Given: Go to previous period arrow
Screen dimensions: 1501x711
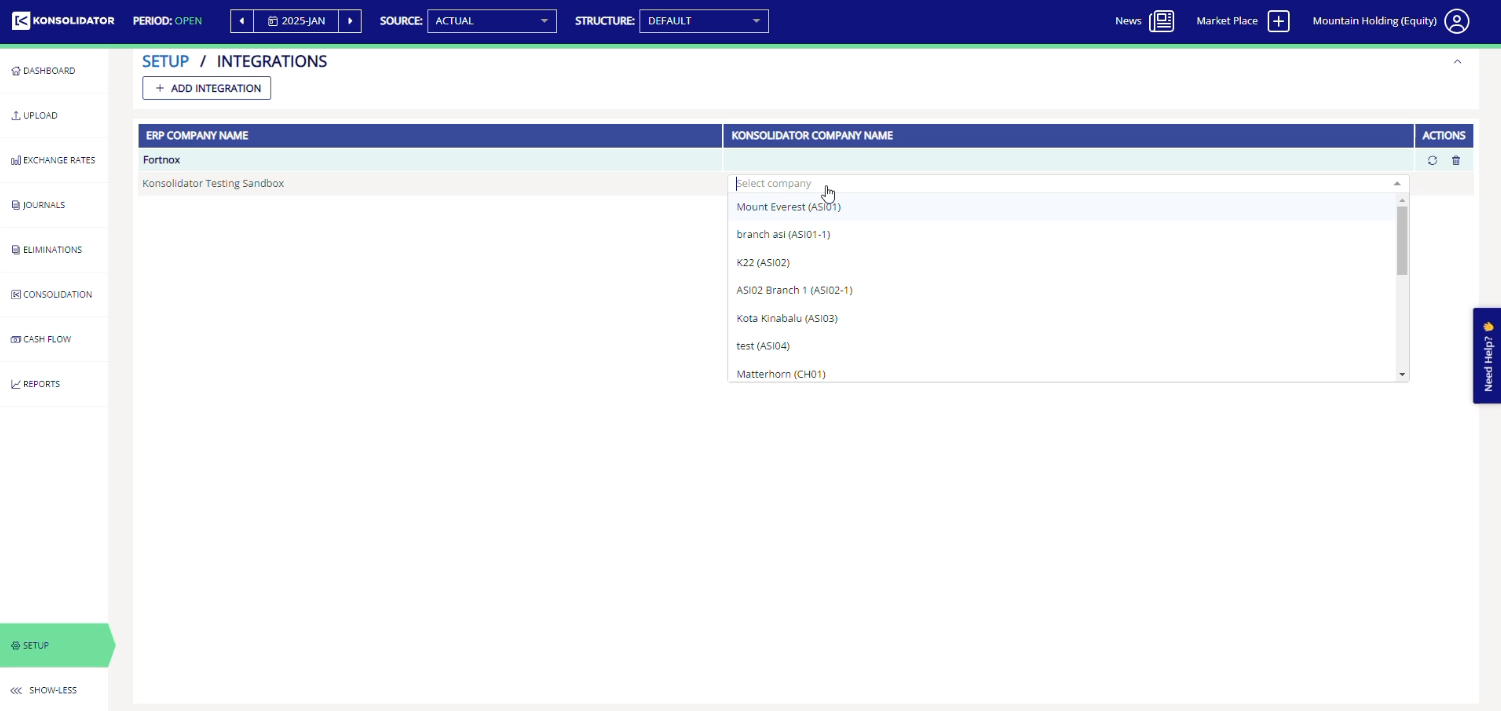Looking at the screenshot, I should 242,21.
